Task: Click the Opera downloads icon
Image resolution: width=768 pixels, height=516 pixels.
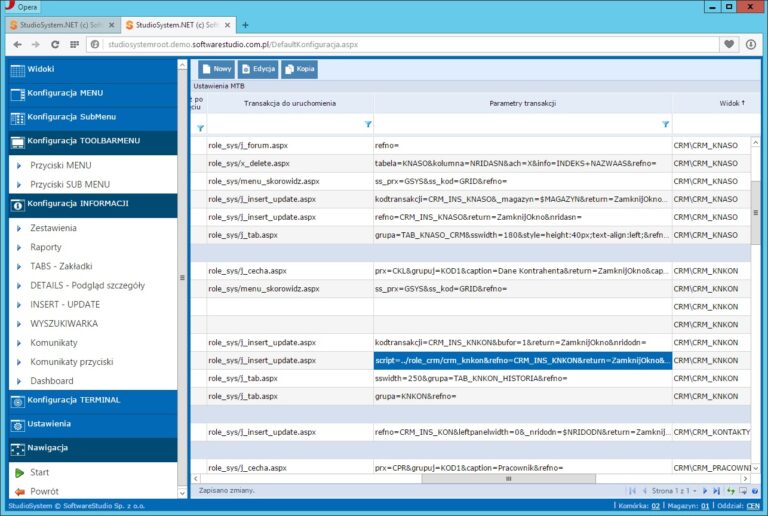Action: [750, 45]
